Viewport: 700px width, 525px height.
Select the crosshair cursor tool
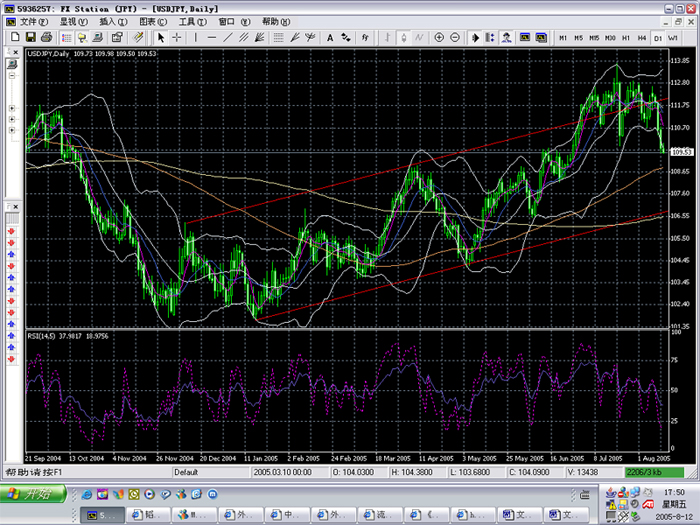pos(177,37)
